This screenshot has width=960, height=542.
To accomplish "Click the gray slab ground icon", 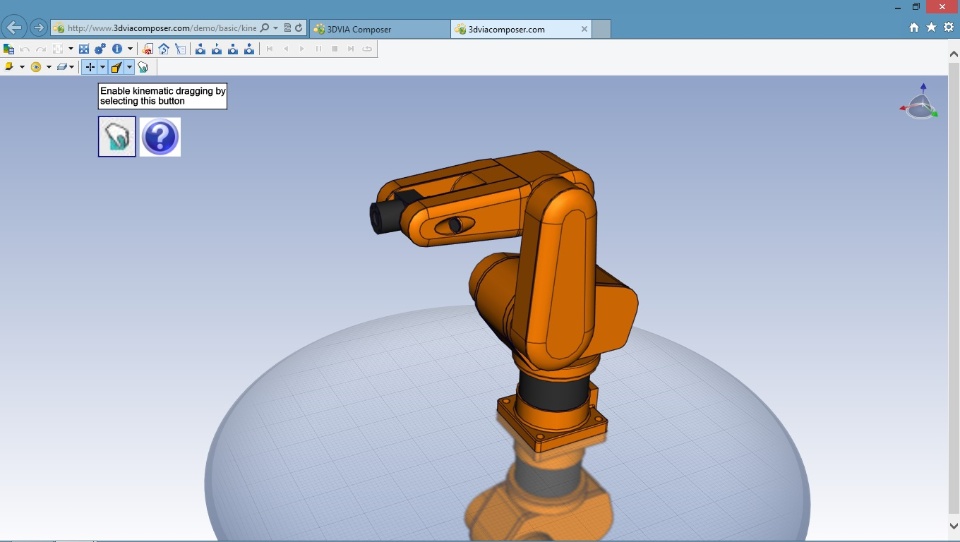I will [x=62, y=67].
